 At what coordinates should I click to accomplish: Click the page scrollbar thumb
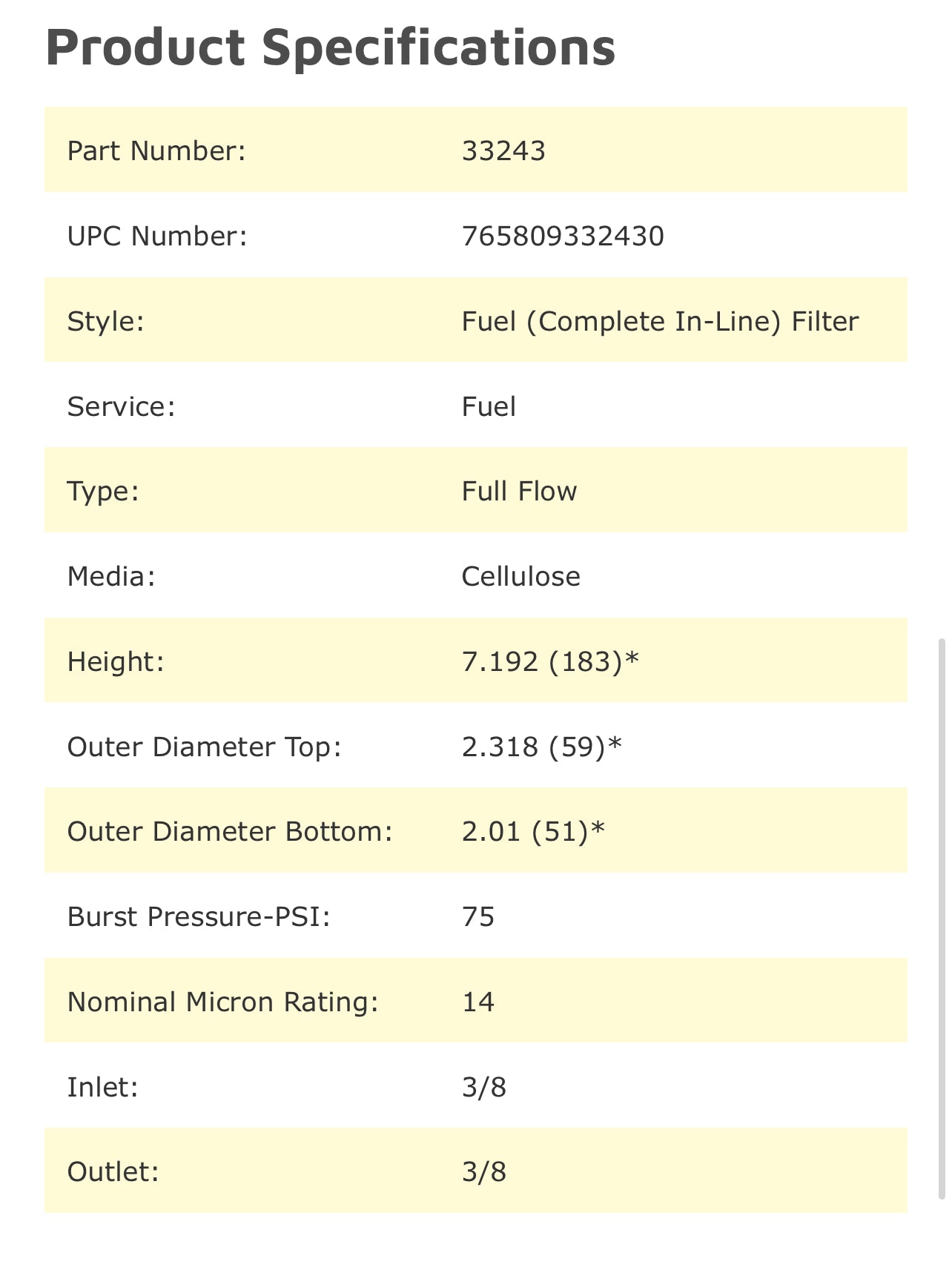pyautogui.click(x=942, y=919)
